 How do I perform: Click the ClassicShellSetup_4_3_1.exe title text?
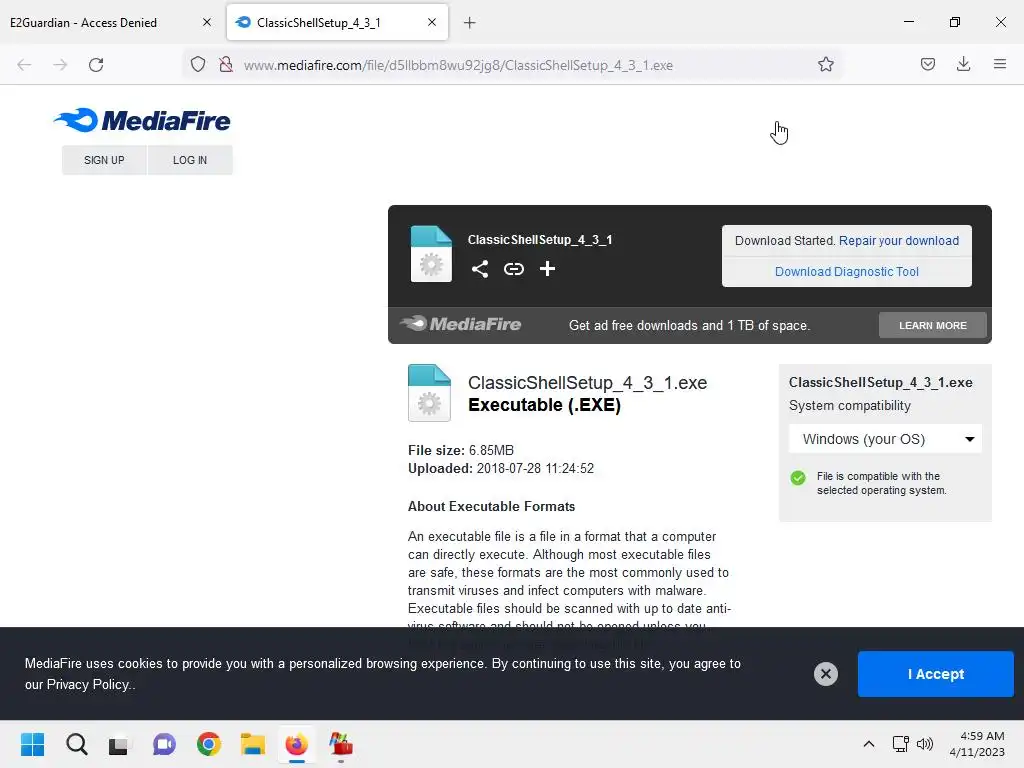pos(587,383)
